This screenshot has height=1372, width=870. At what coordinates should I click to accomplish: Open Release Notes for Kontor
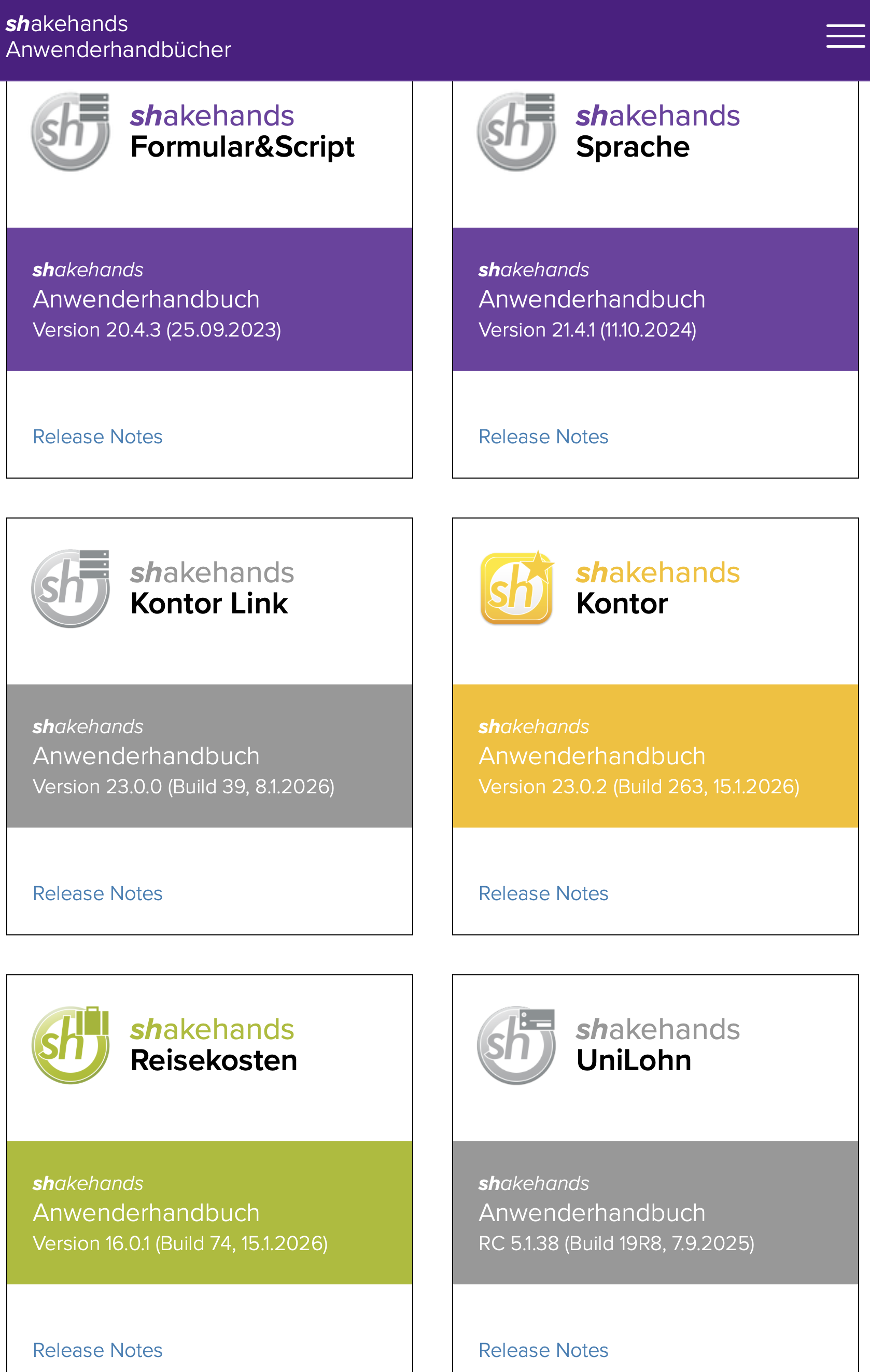click(x=543, y=893)
